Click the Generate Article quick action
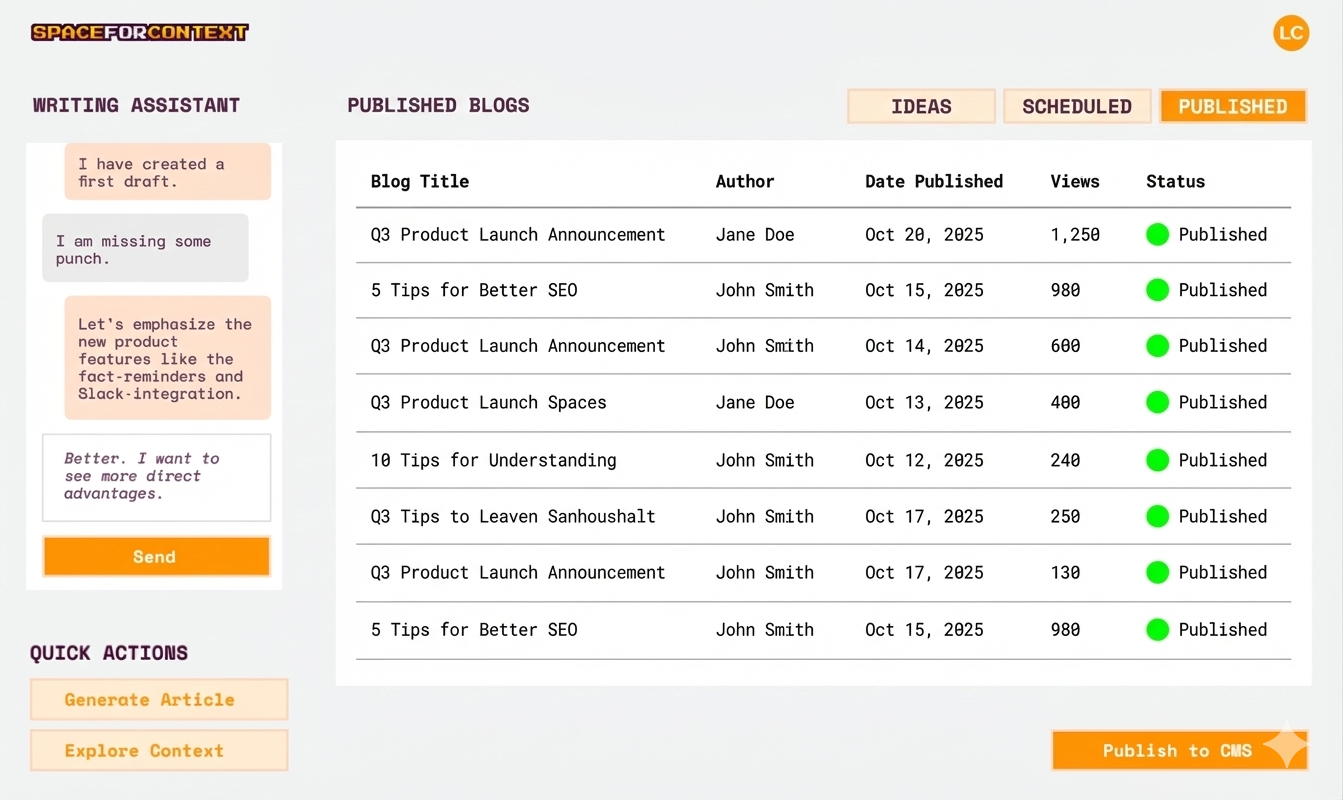Viewport: 1343px width, 800px height. pyautogui.click(x=158, y=699)
